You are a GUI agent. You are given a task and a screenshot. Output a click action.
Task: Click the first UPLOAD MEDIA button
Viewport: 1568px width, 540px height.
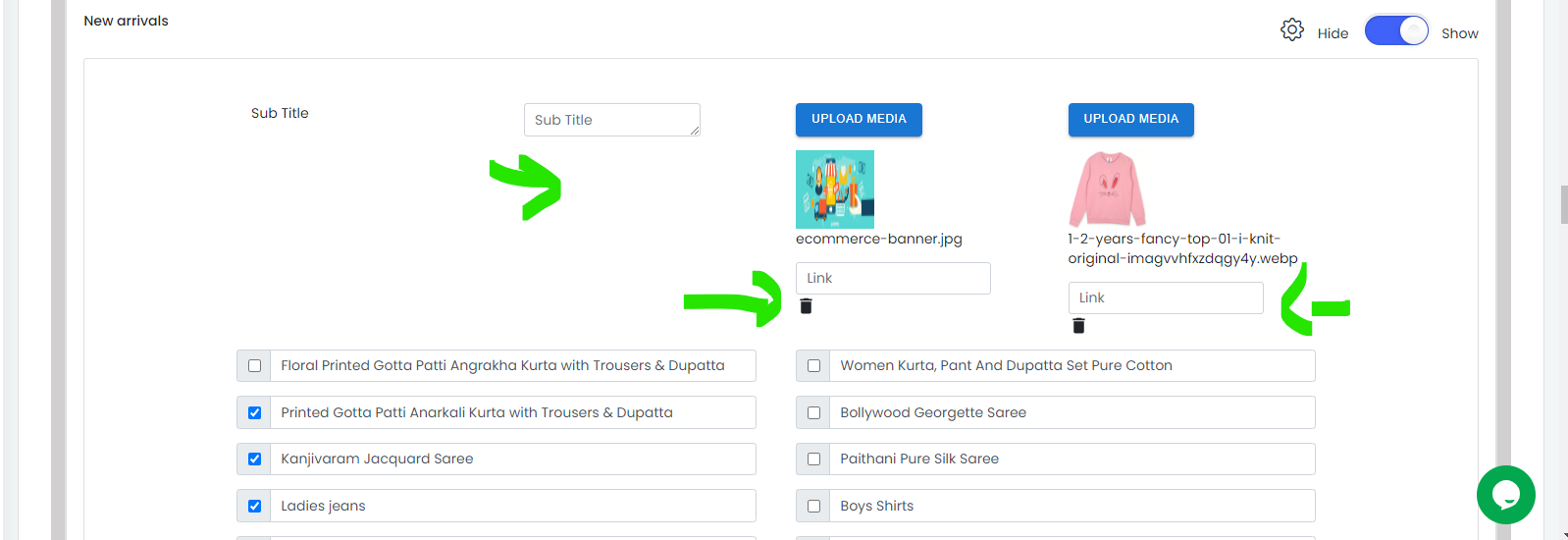click(859, 119)
